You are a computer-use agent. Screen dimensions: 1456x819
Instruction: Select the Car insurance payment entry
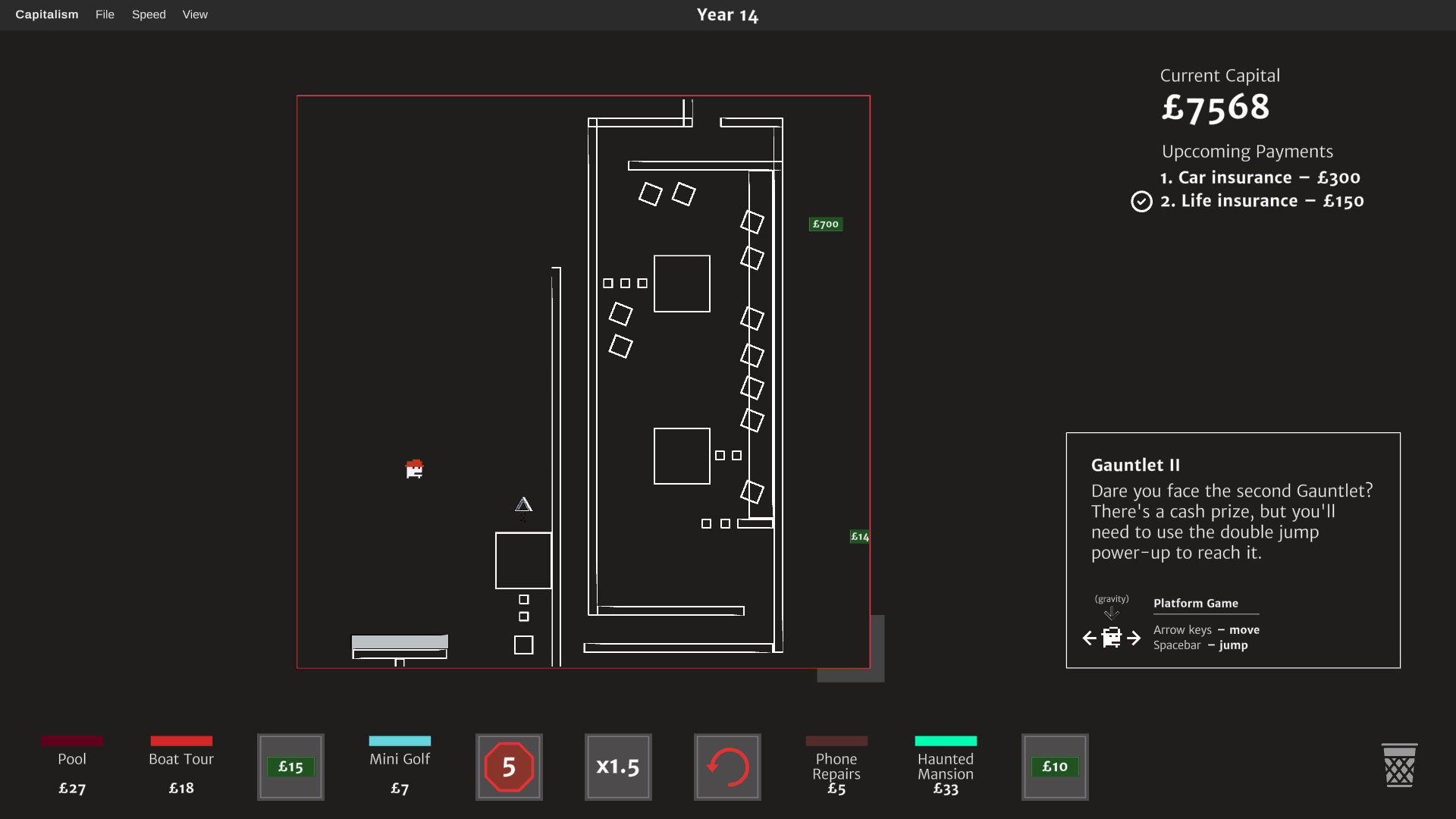point(1260,177)
